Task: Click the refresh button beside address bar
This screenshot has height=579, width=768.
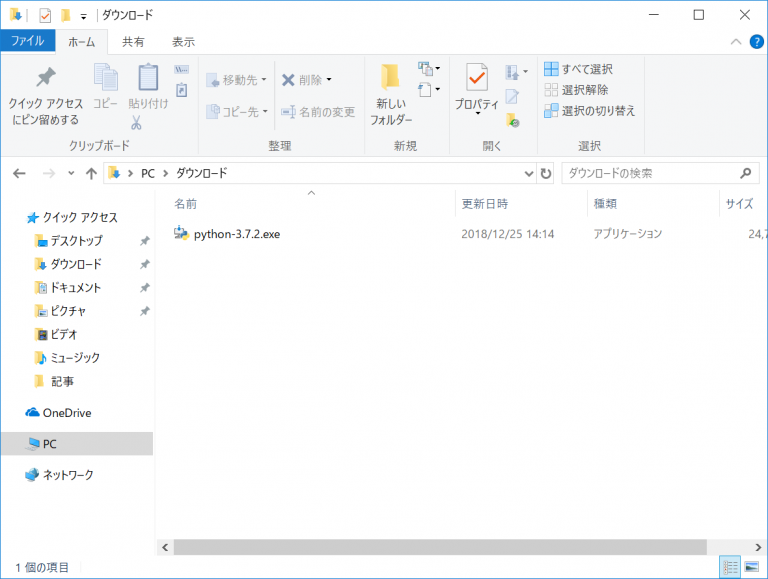Action: tap(546, 173)
